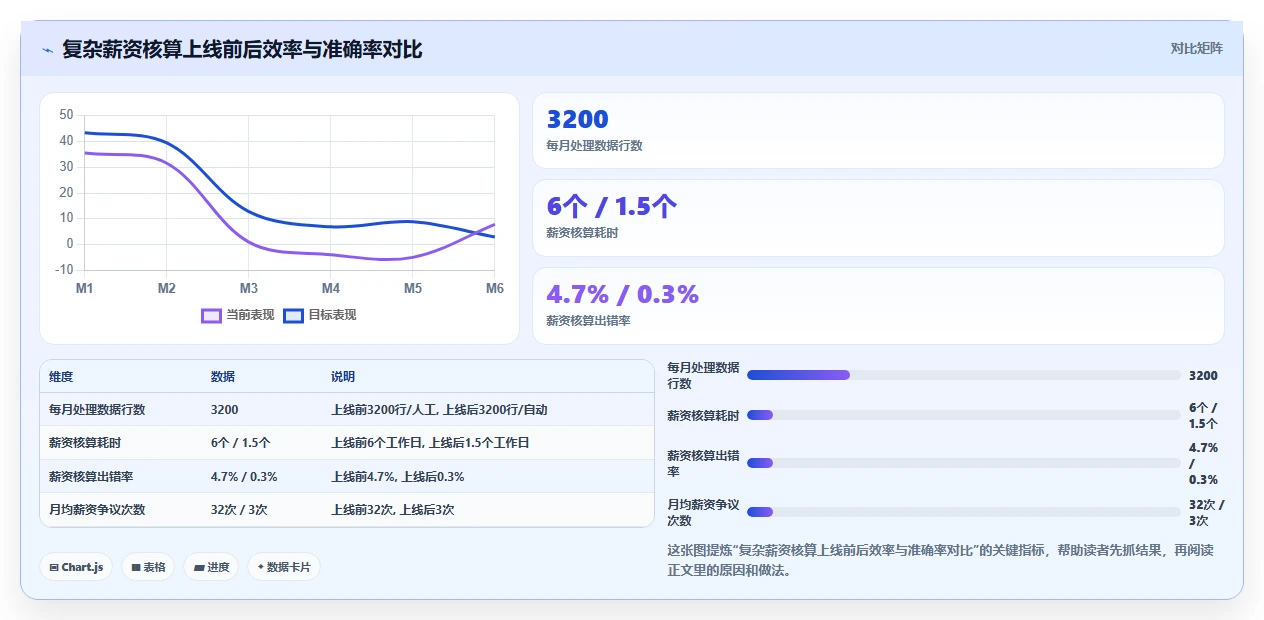Click the 3200 progress value label

(x=1203, y=376)
